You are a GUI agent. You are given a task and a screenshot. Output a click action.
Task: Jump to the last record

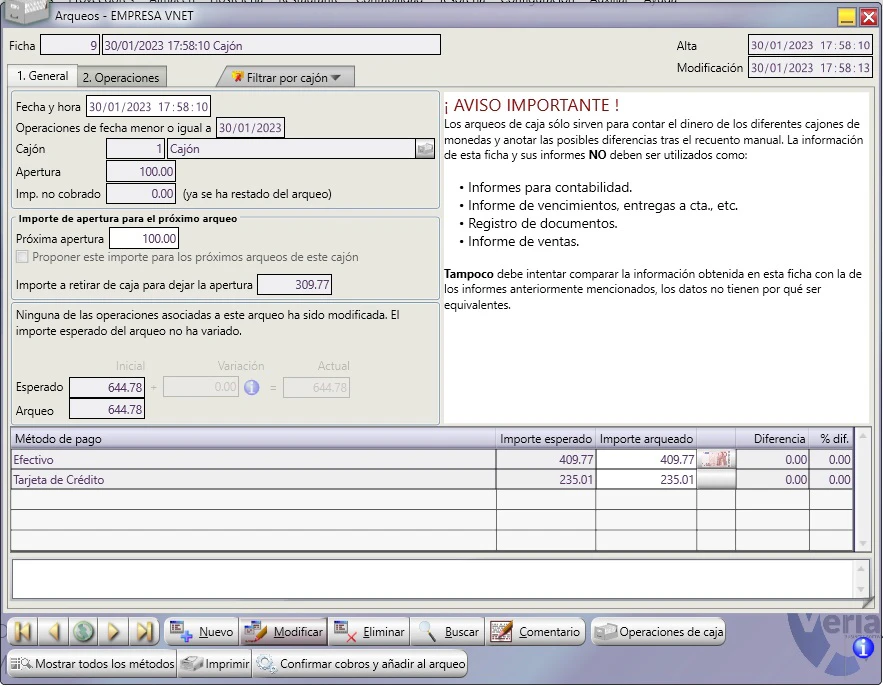pyautogui.click(x=144, y=632)
